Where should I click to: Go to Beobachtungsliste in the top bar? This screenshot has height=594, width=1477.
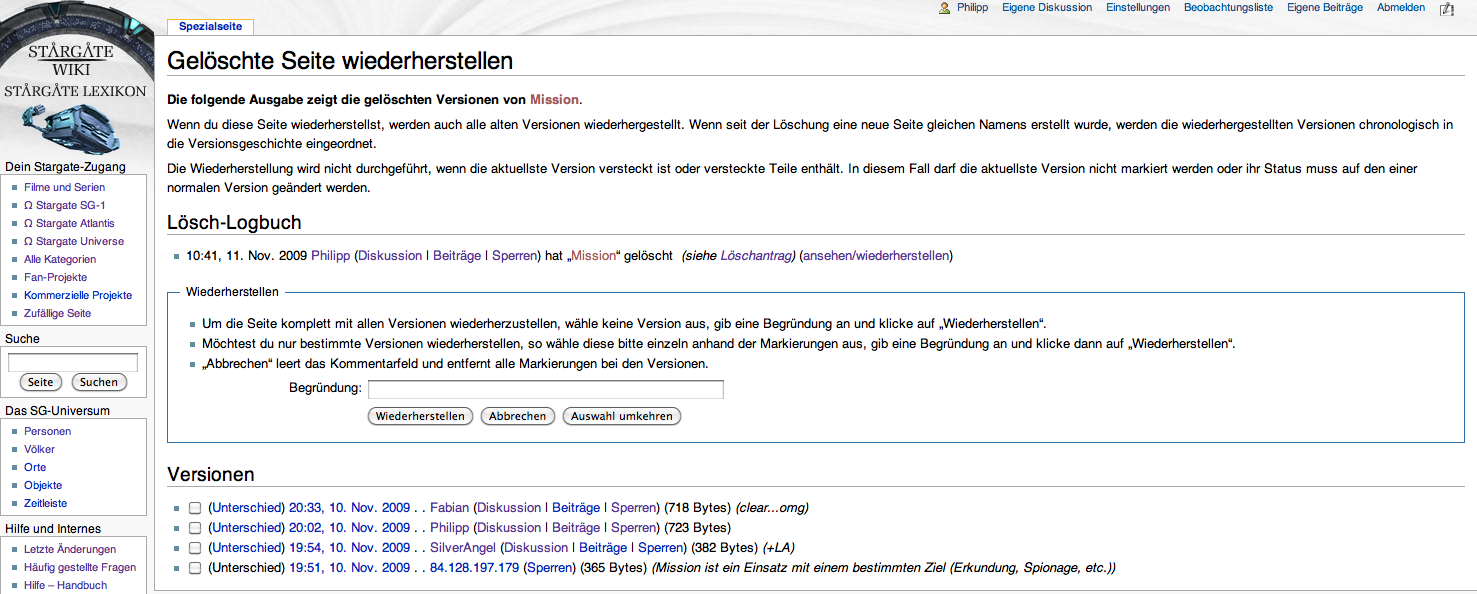point(1228,8)
